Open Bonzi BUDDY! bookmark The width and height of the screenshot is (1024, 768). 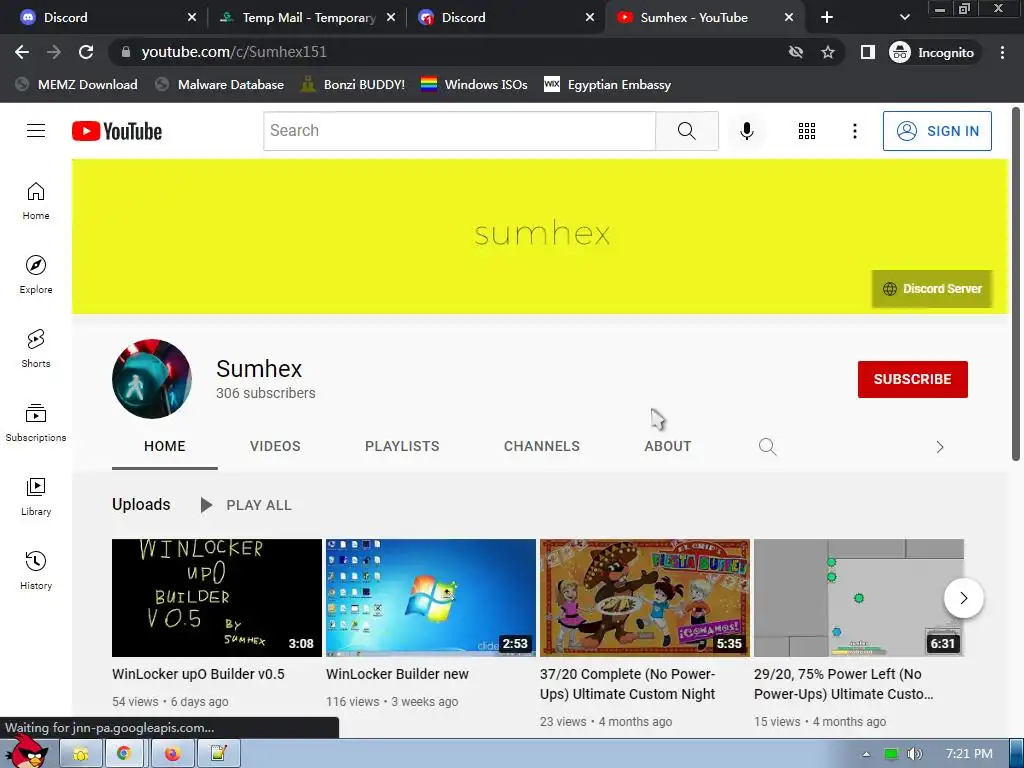pos(353,85)
